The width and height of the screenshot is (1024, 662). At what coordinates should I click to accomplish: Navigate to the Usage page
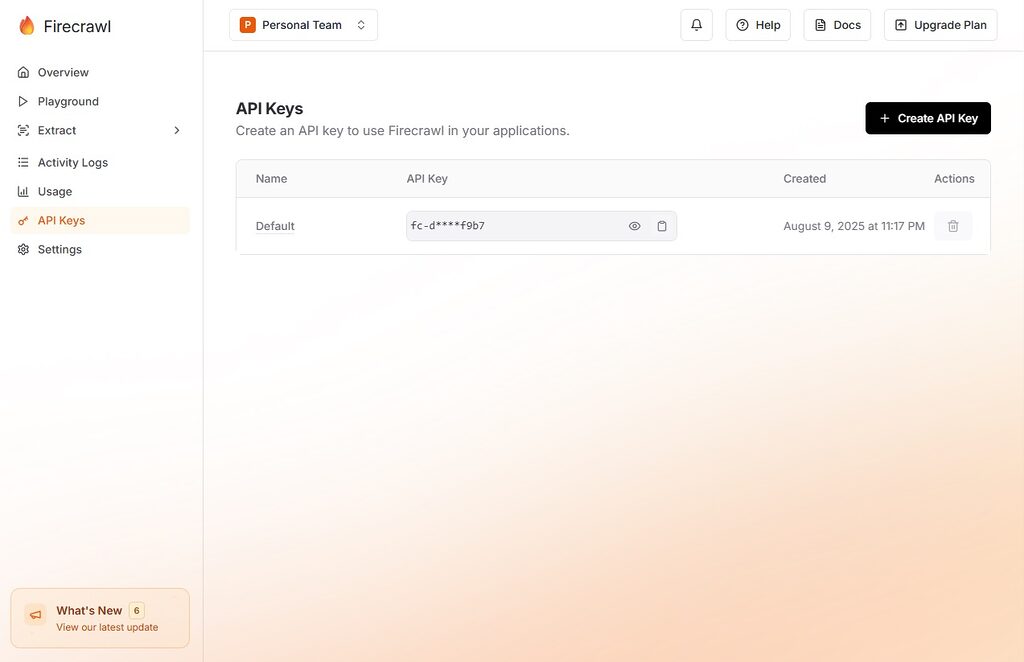(x=55, y=191)
